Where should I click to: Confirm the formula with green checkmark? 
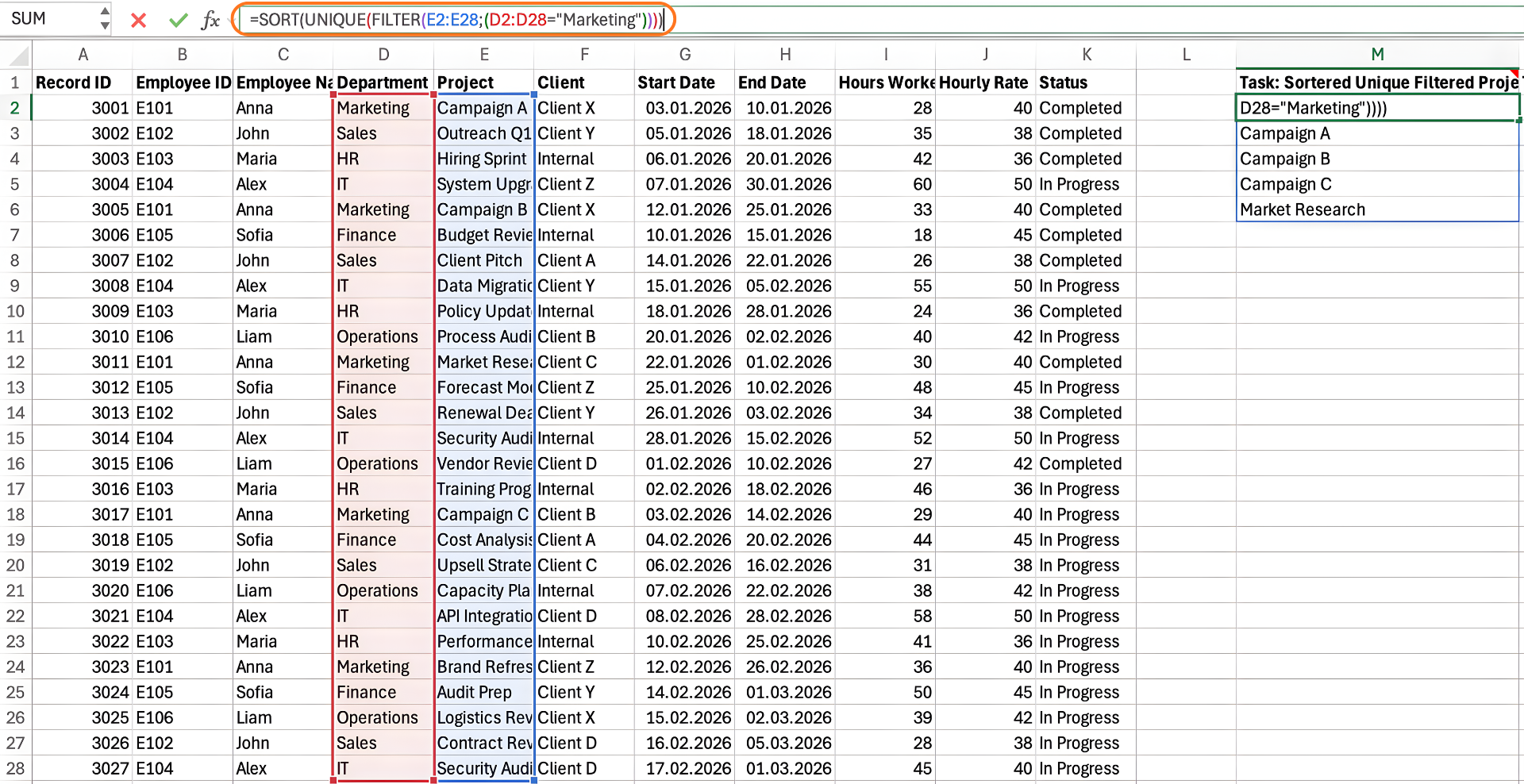click(x=178, y=20)
